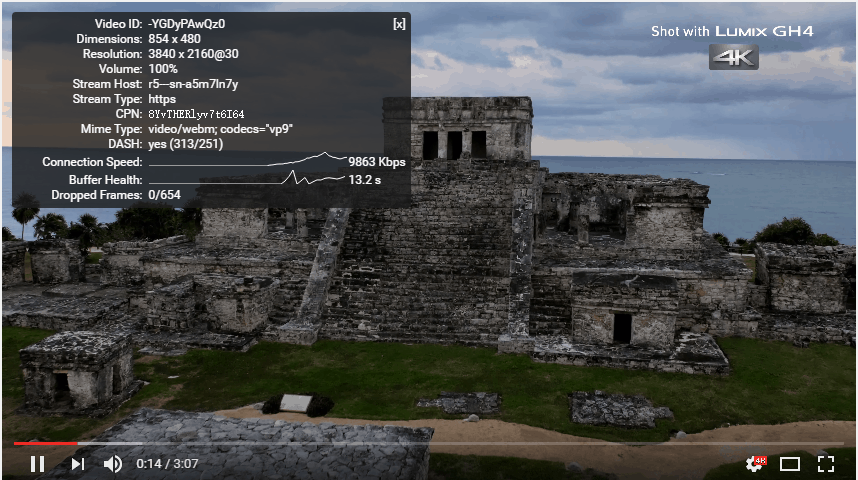The height and width of the screenshot is (480, 858).
Task: Click the Stream Type value https
Action: (x=162, y=99)
